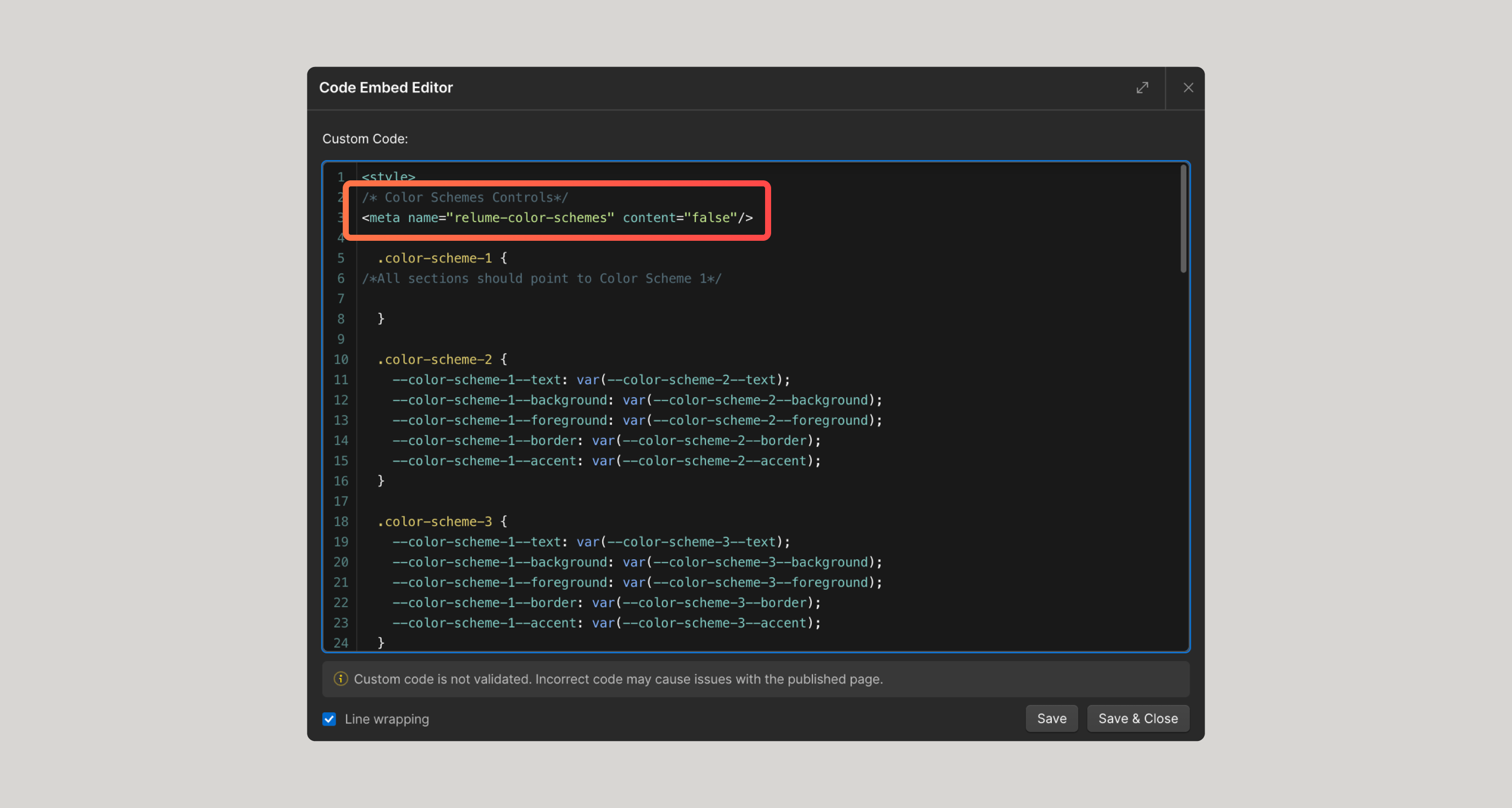Click the .color-scheme-3 selector on line 18
Screen dimensions: 1512x808
[434, 521]
